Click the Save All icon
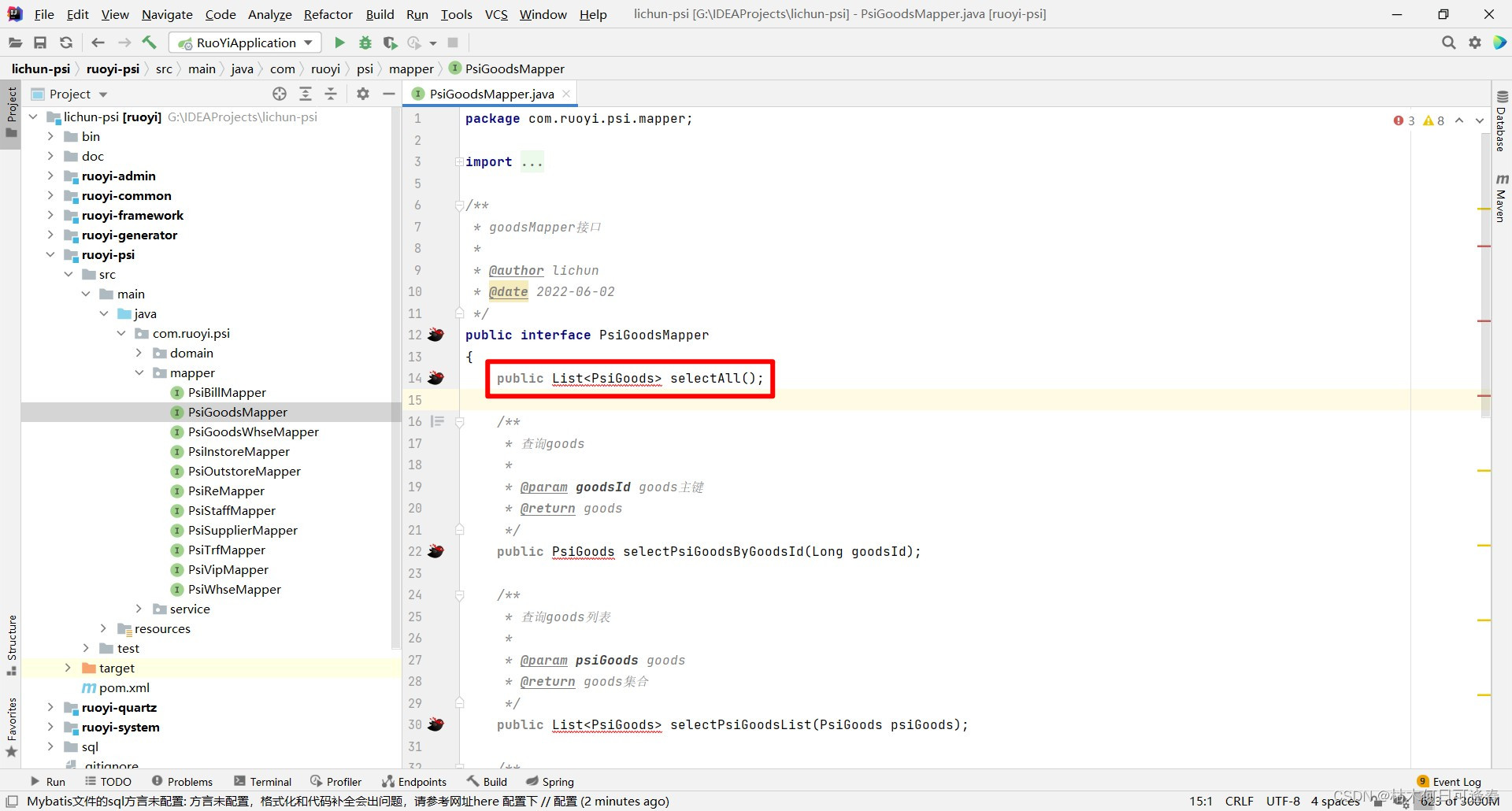 (40, 43)
